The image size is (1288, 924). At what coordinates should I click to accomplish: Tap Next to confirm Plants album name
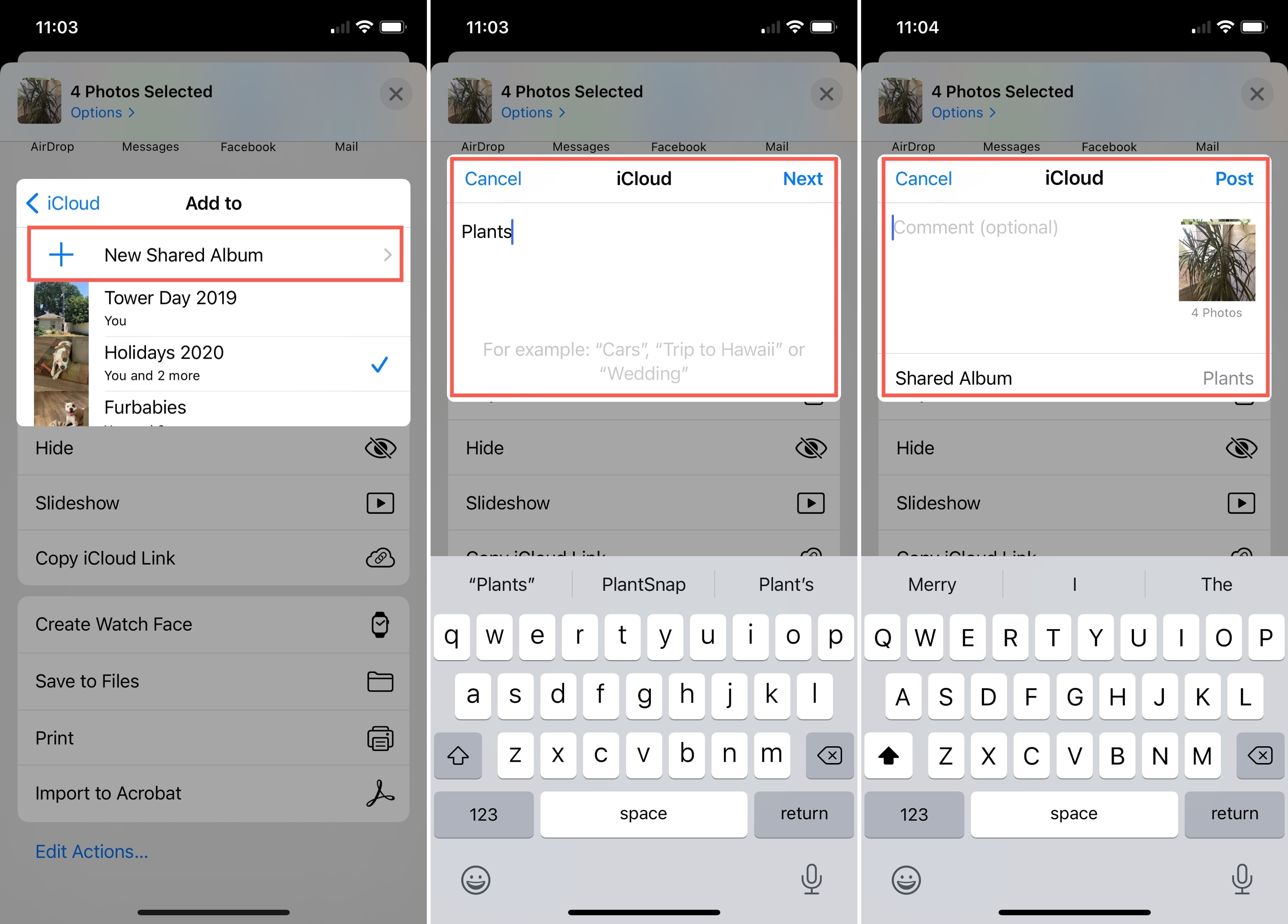click(x=802, y=179)
